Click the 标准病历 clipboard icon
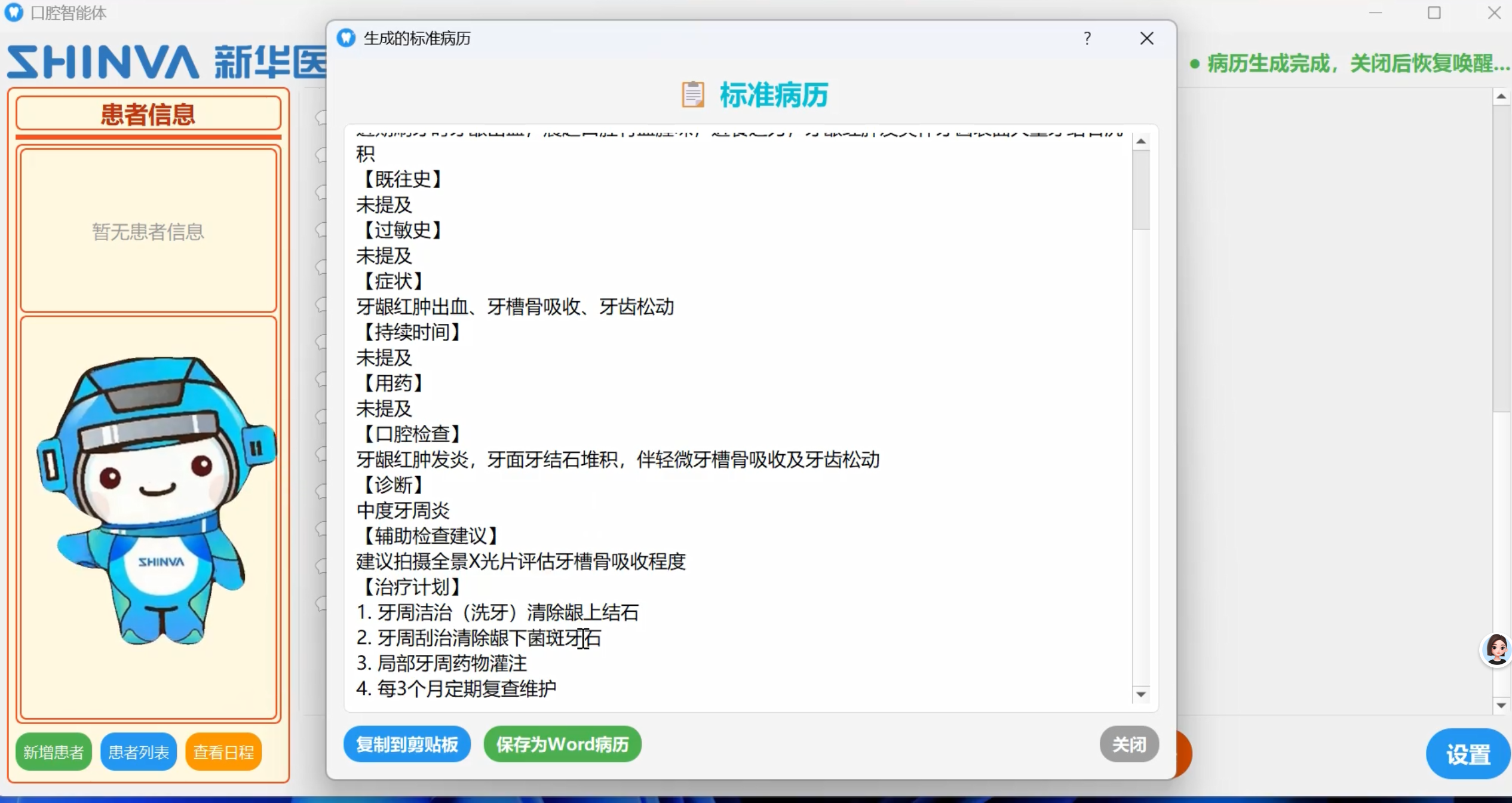This screenshot has height=803, width=1512. (x=693, y=94)
